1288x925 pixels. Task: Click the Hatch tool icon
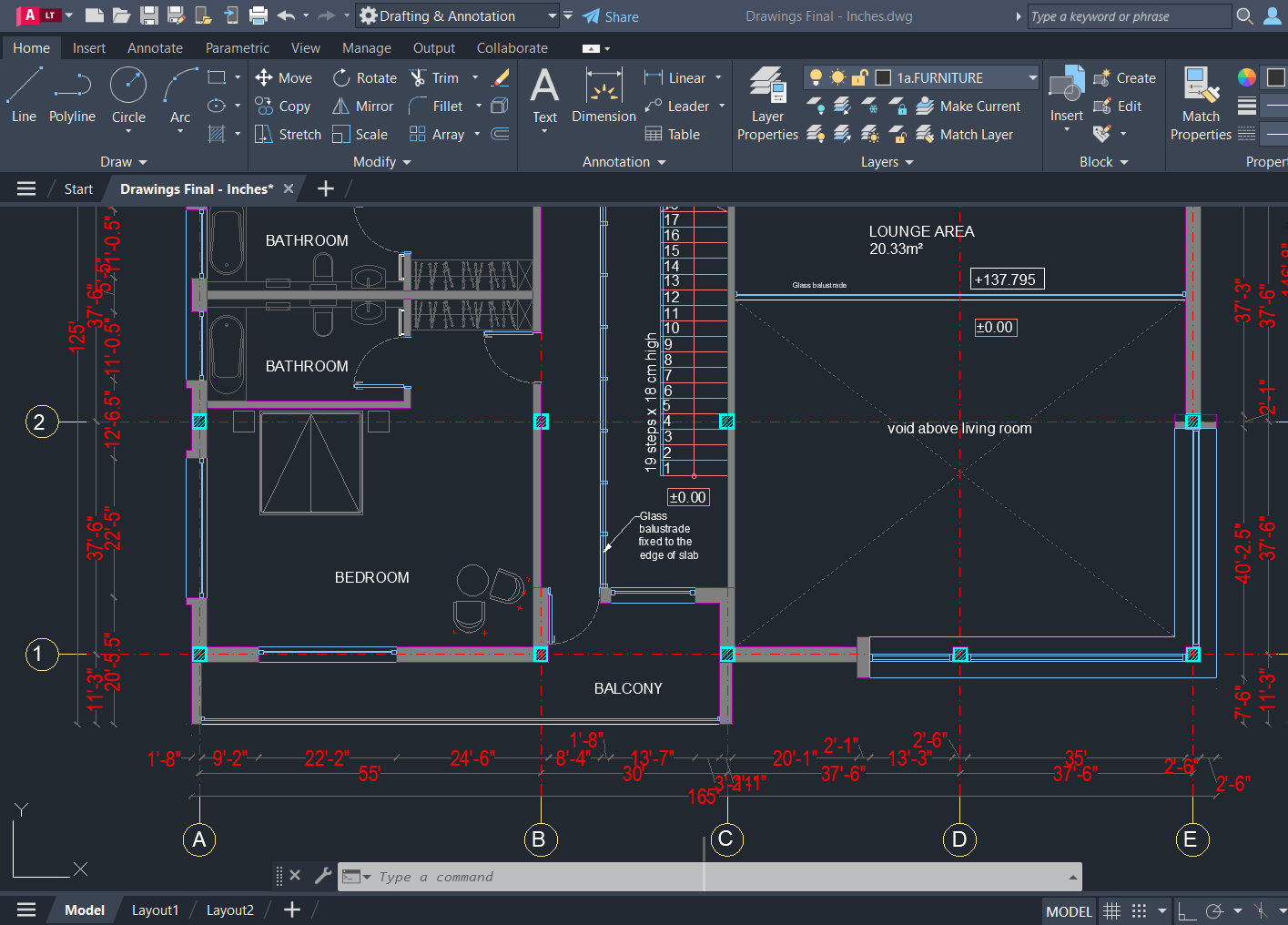[x=217, y=135]
